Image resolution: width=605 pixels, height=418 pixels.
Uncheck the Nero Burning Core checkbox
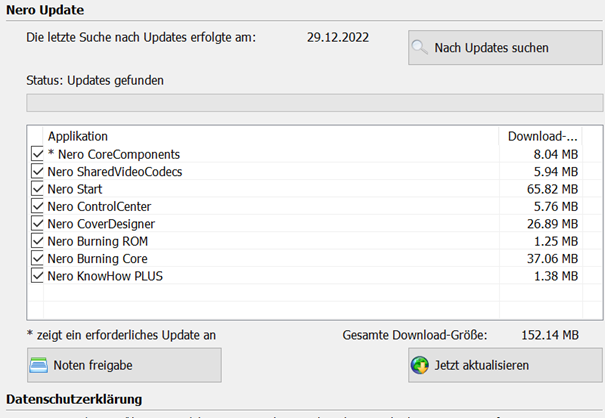(x=38, y=258)
